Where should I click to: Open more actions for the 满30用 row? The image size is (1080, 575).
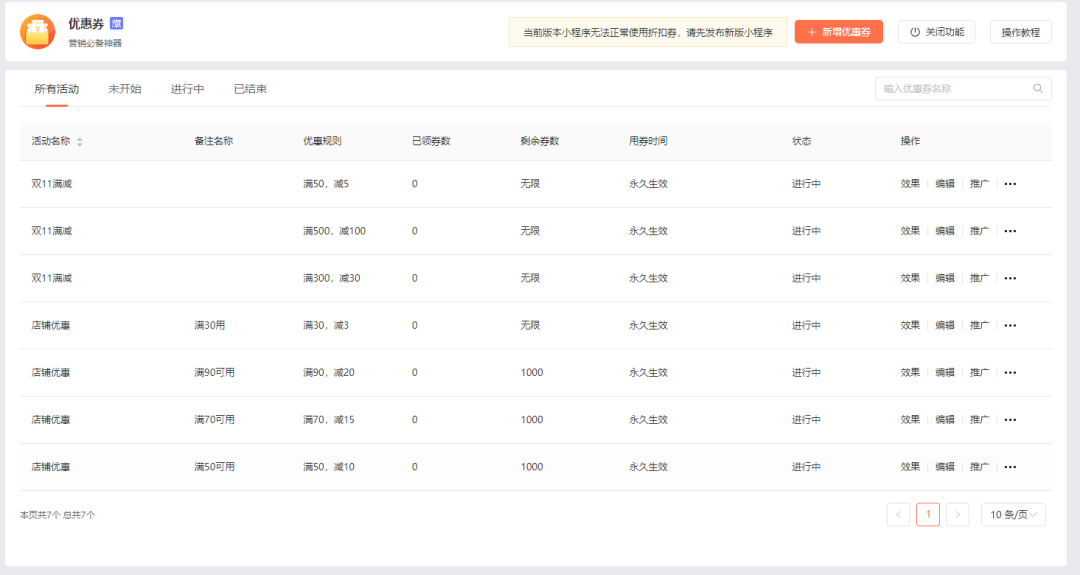[x=1010, y=325]
